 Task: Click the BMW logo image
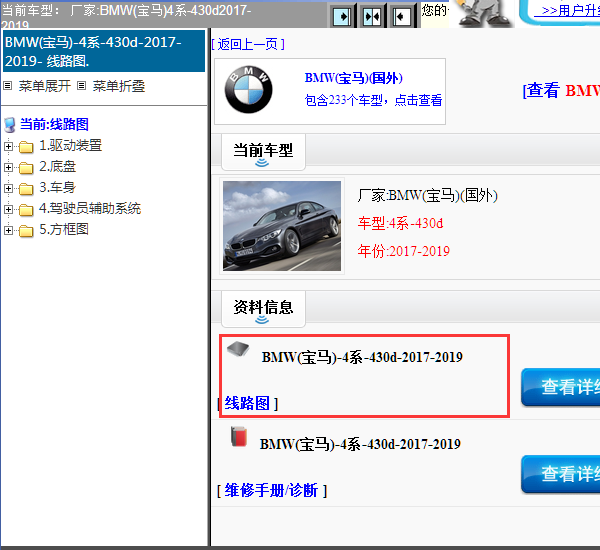pos(249,90)
